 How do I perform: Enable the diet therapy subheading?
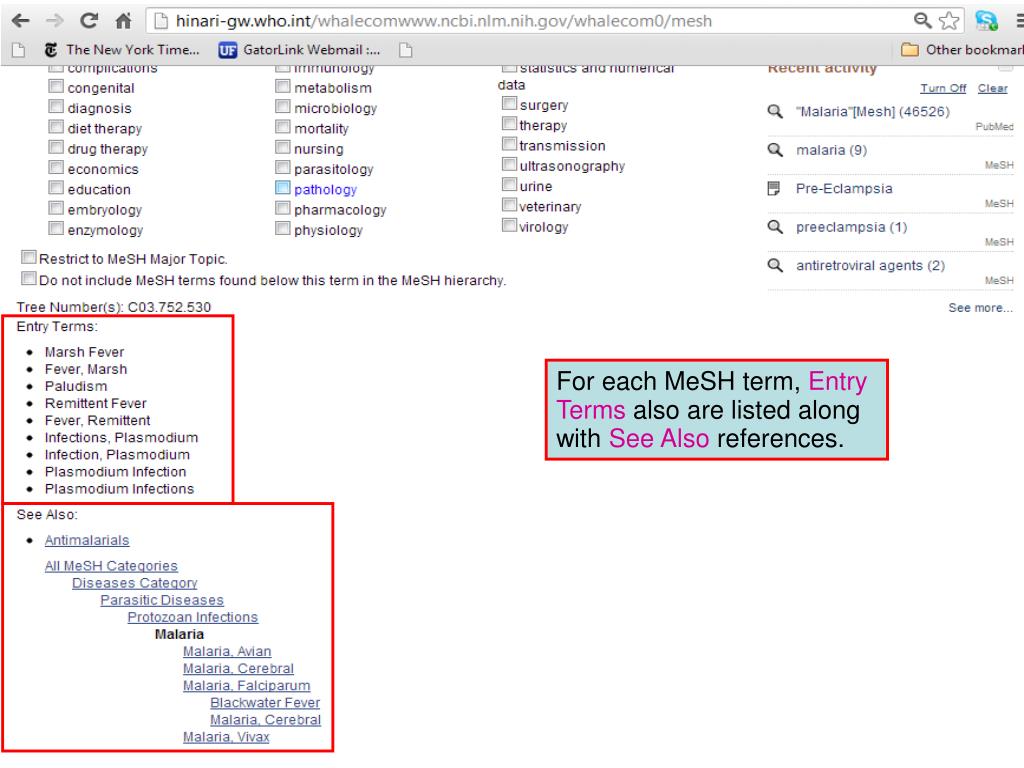point(56,127)
